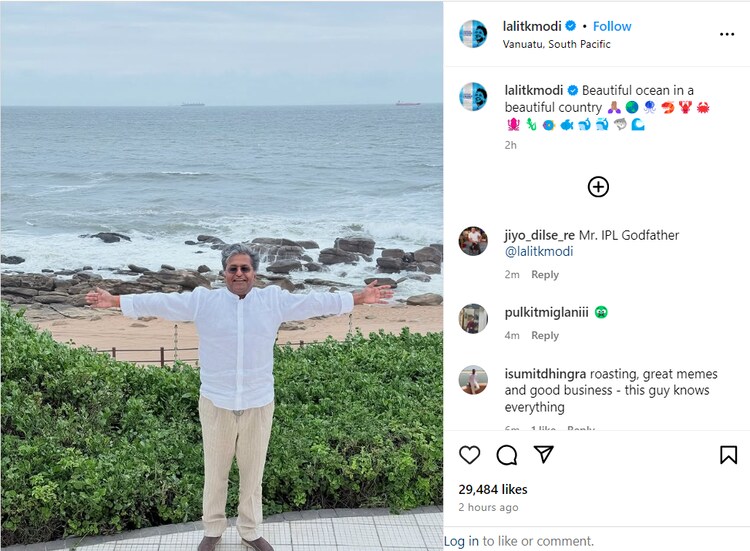Image resolution: width=750 pixels, height=551 pixels.
Task: Save post with bookmark icon
Action: (728, 455)
